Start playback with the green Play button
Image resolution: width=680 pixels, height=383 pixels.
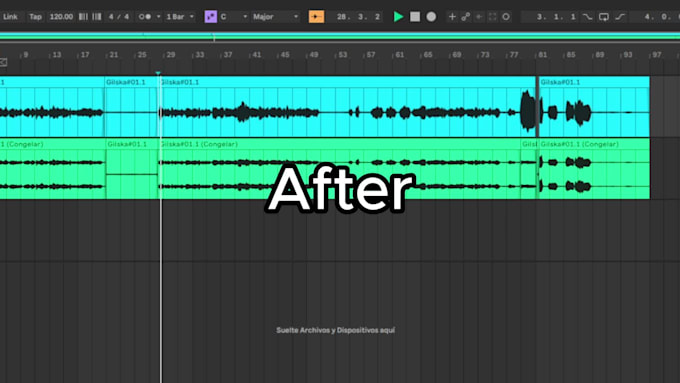tap(398, 17)
